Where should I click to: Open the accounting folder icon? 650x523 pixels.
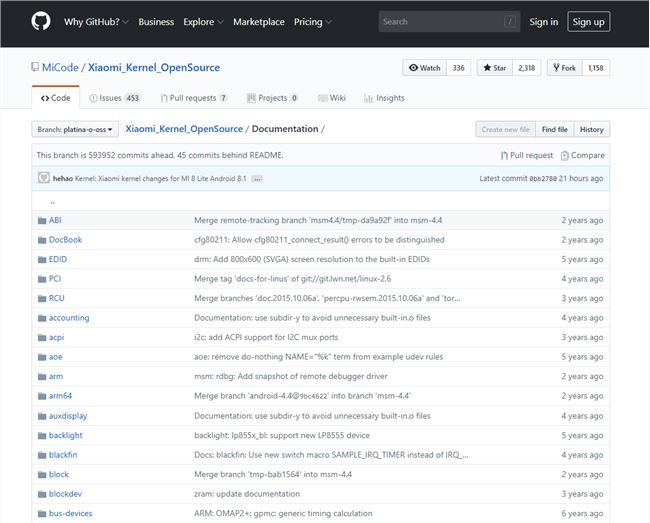tap(42, 318)
